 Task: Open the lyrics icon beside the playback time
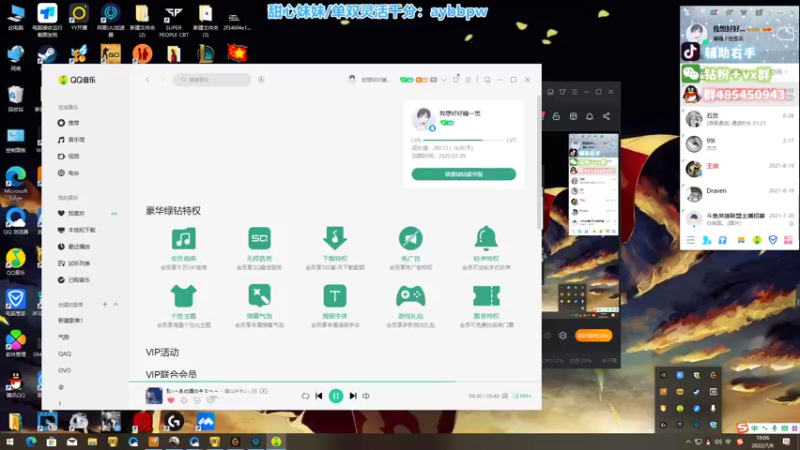[x=505, y=396]
